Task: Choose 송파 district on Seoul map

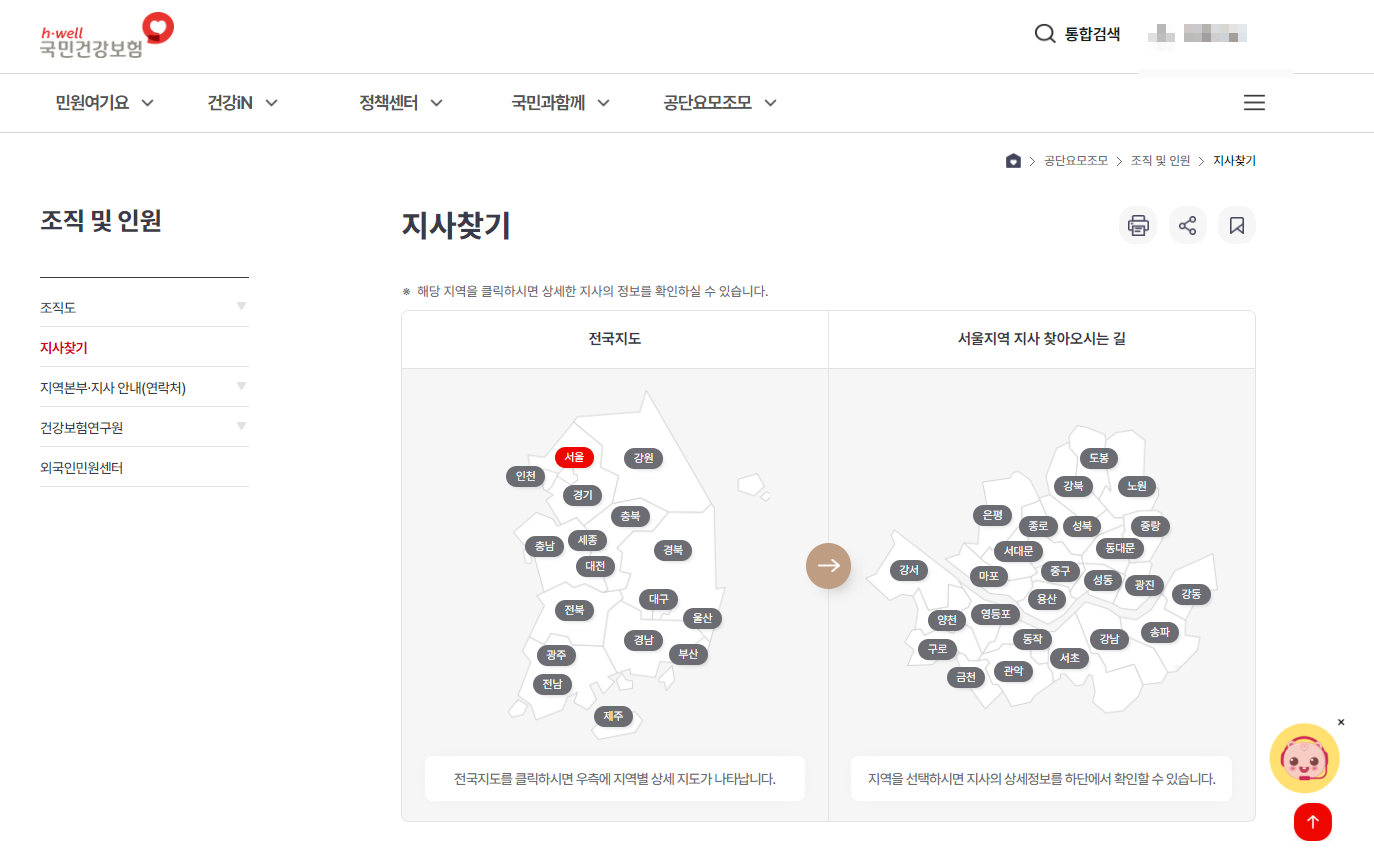Action: coord(1160,632)
